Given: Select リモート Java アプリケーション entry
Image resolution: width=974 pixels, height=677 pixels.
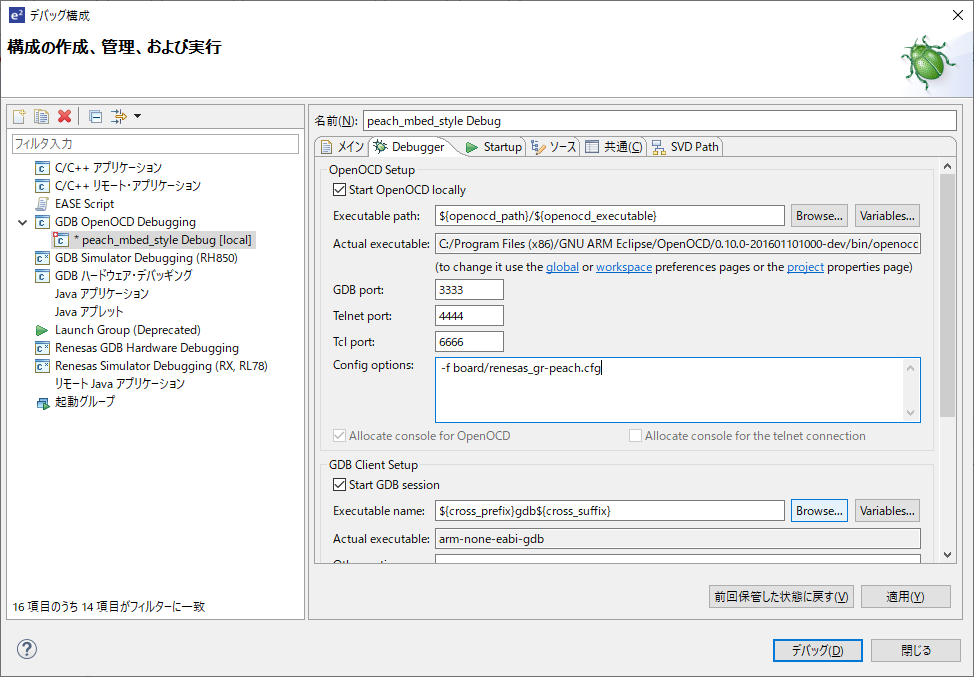Looking at the screenshot, I should (x=119, y=384).
